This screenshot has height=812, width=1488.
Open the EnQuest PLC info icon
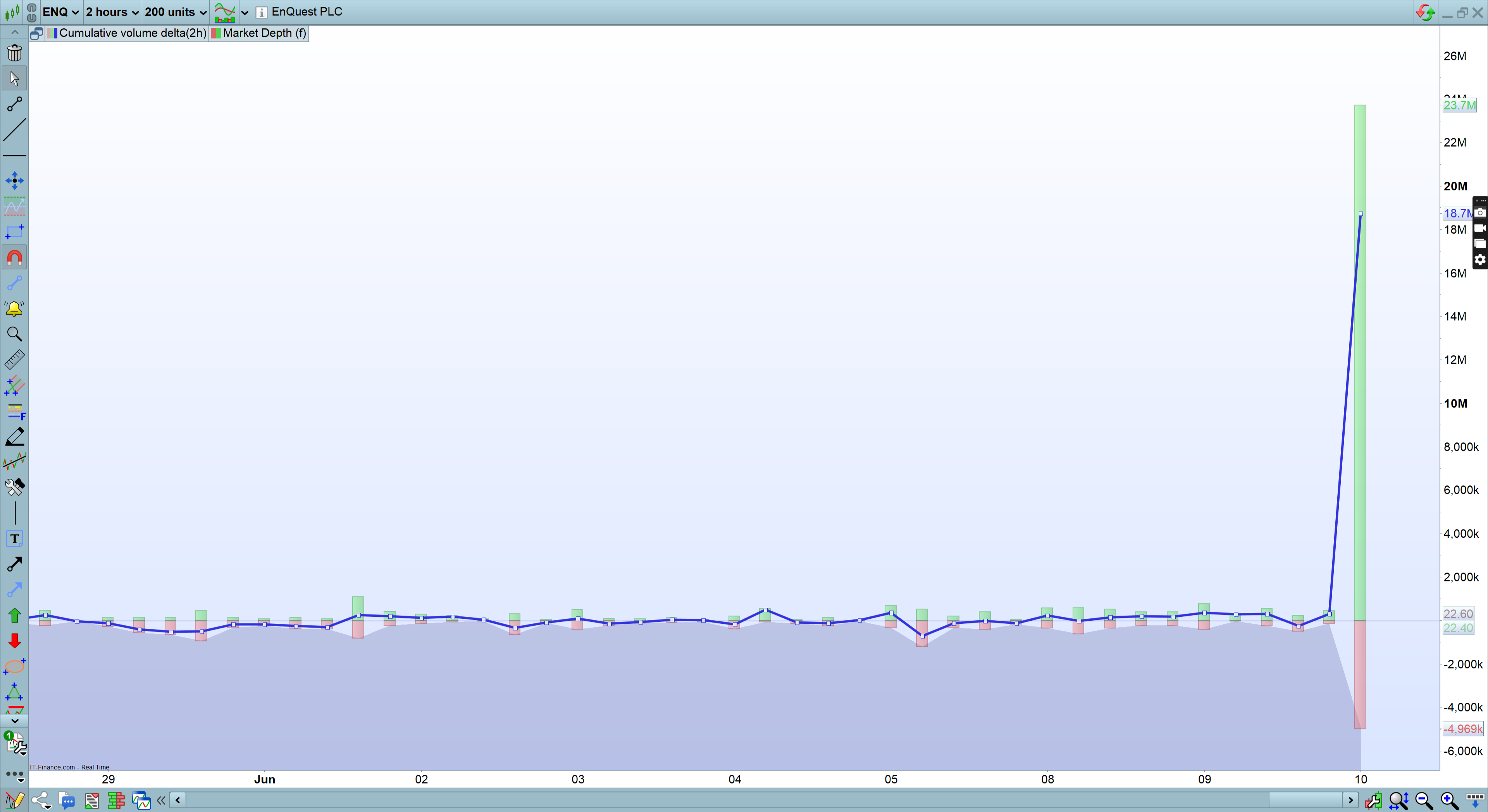261,12
